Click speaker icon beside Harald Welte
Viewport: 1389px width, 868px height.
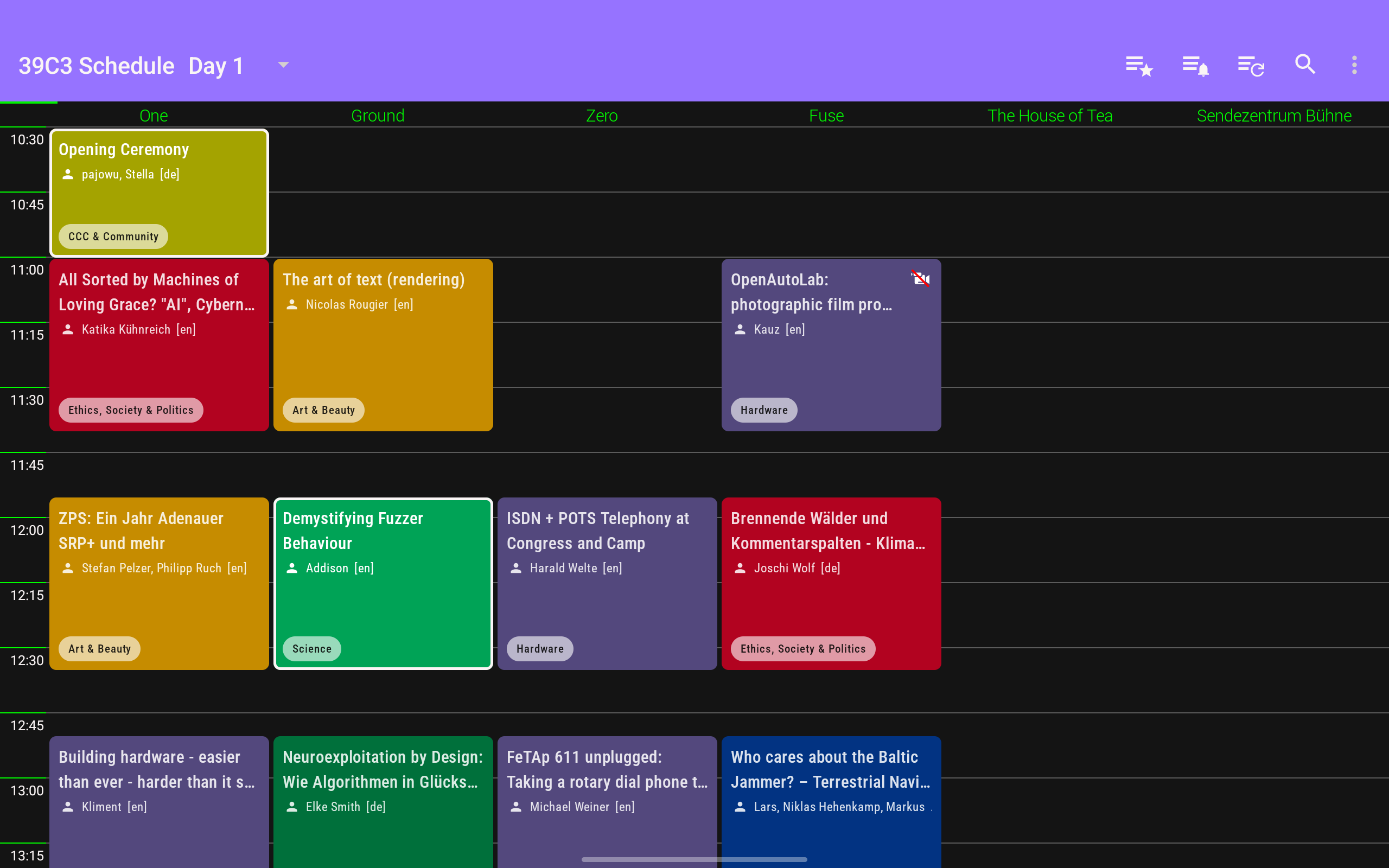[516, 568]
